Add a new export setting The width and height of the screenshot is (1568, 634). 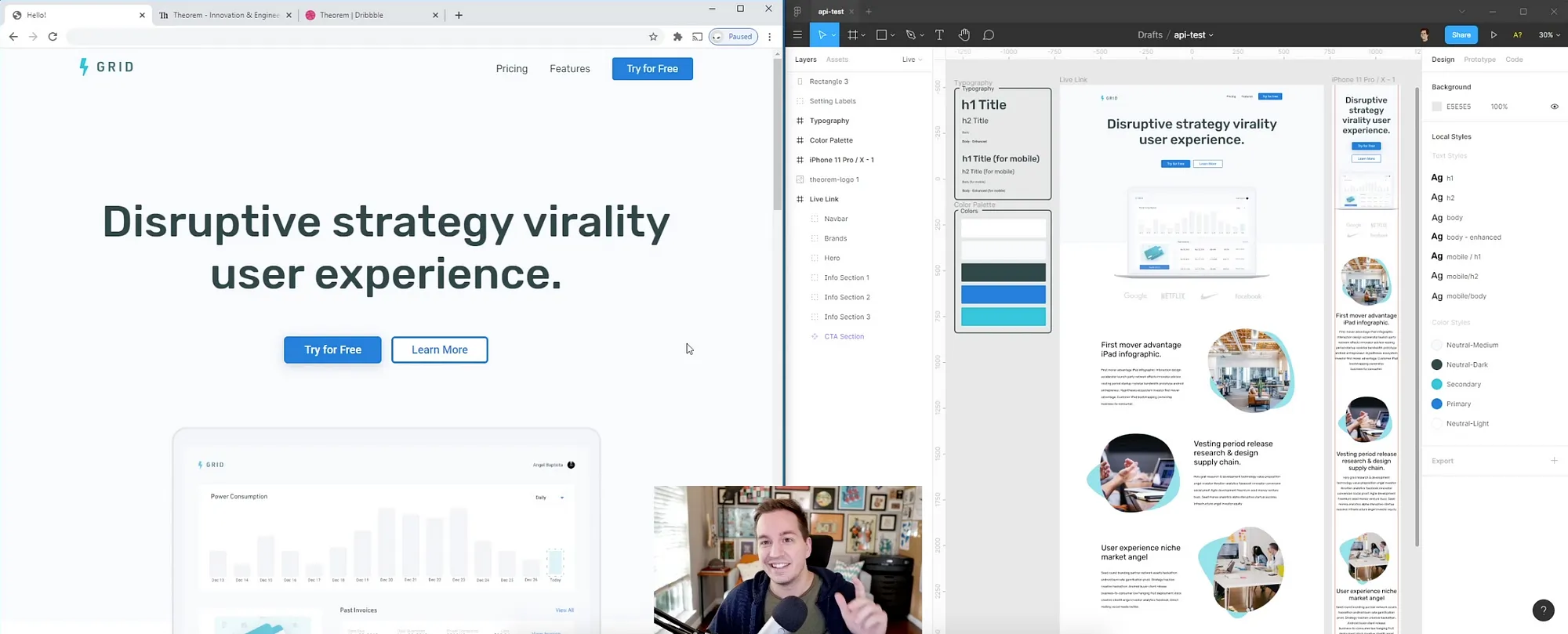coord(1554,461)
